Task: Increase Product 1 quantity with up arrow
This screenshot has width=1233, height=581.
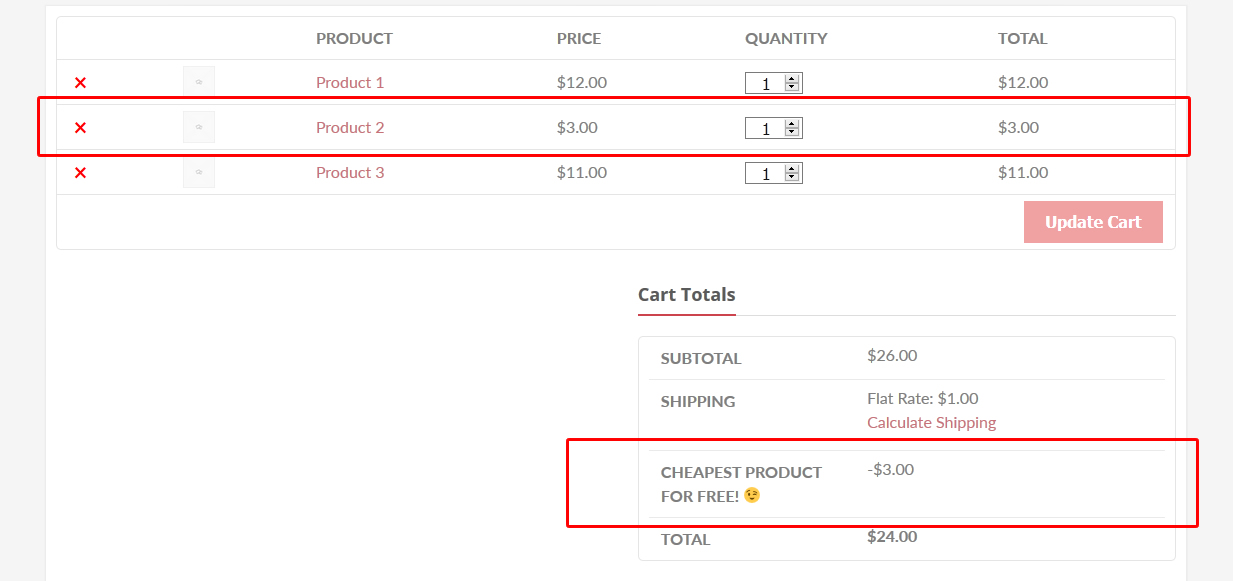Action: 792,79
